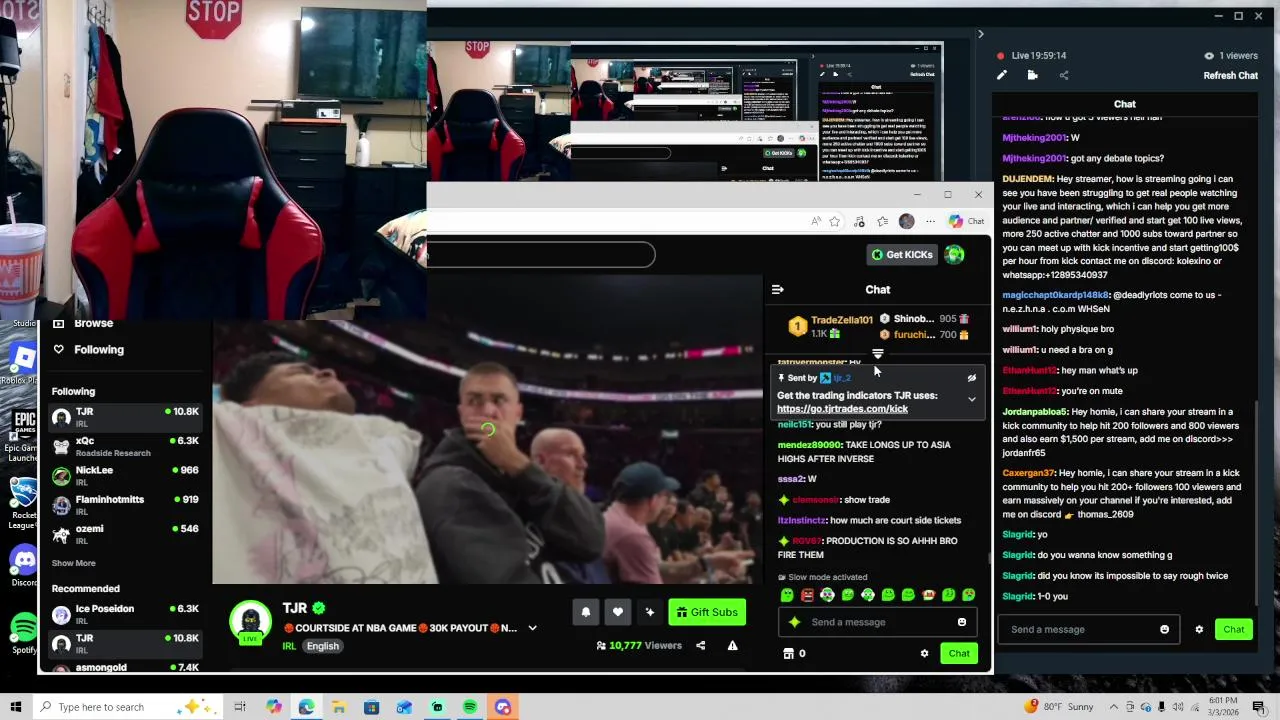Click the weather 80°F Sunny widget
This screenshot has height=720, width=1280.
pos(1060,707)
